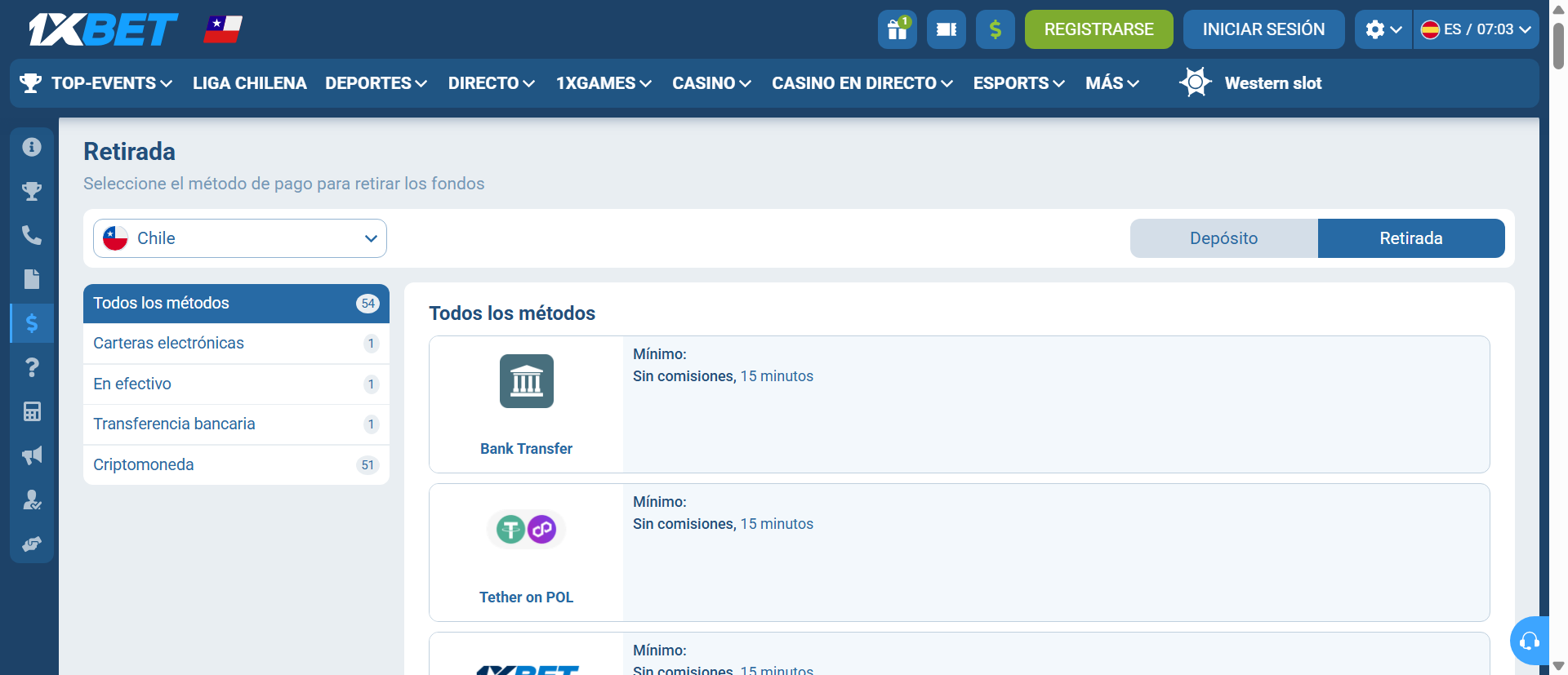1568x675 pixels.
Task: Click the sun icon beside Western slot
Action: [x=1196, y=82]
